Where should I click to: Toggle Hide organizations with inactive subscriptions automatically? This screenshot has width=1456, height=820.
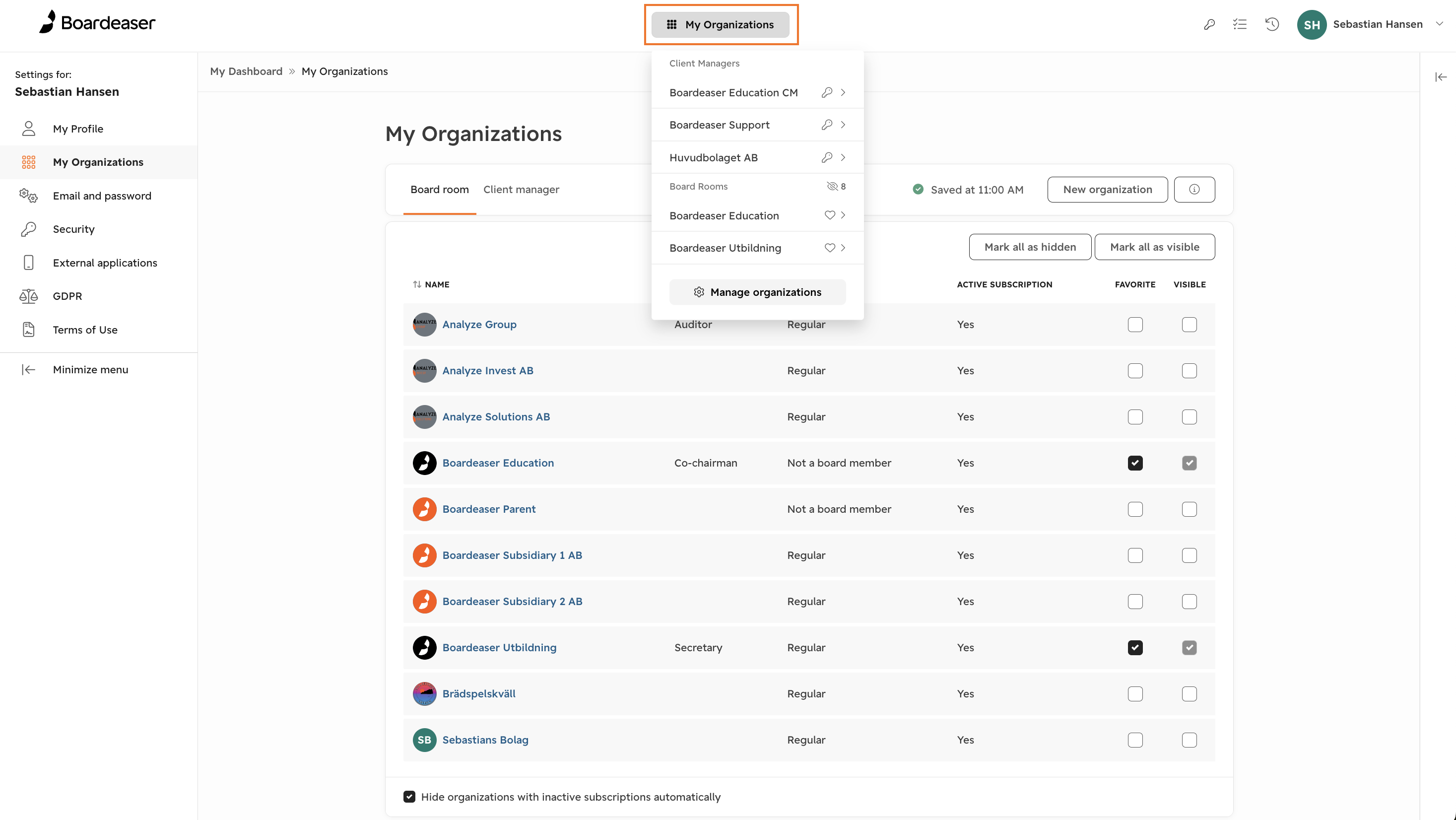tap(409, 797)
